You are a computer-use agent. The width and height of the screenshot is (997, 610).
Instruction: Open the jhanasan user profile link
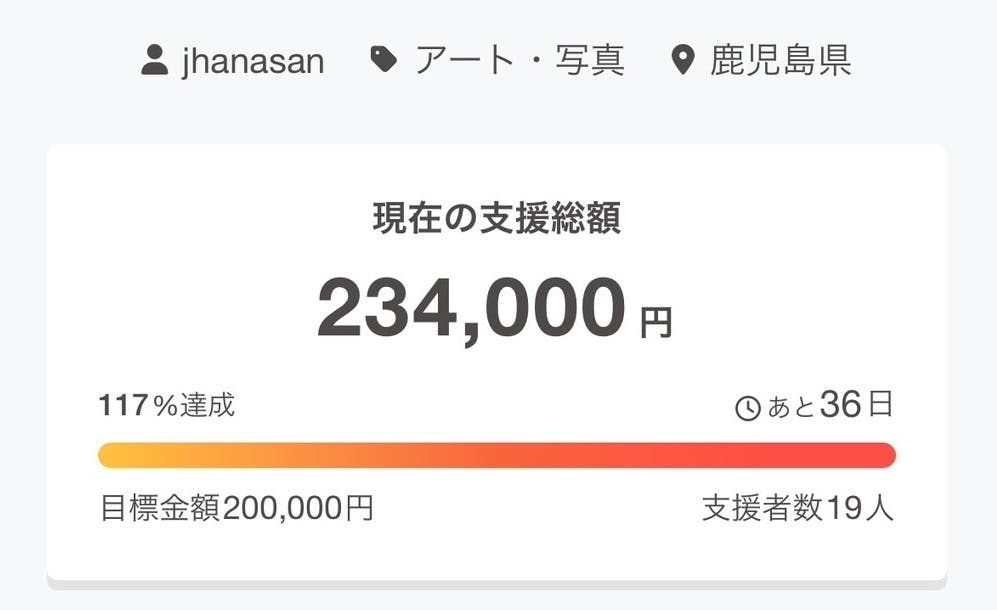tap(253, 61)
